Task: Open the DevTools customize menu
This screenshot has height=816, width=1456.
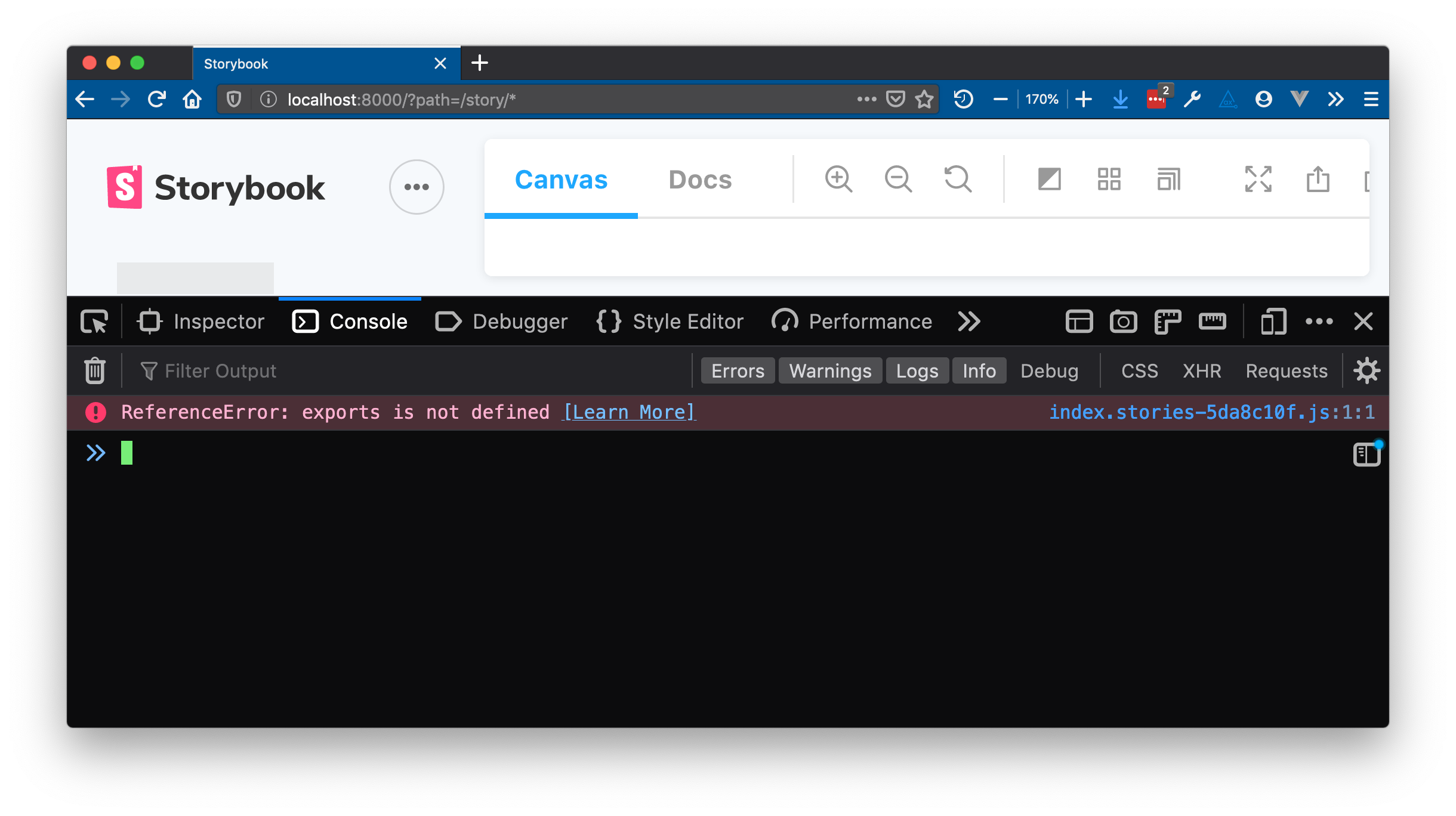Action: (x=1318, y=322)
